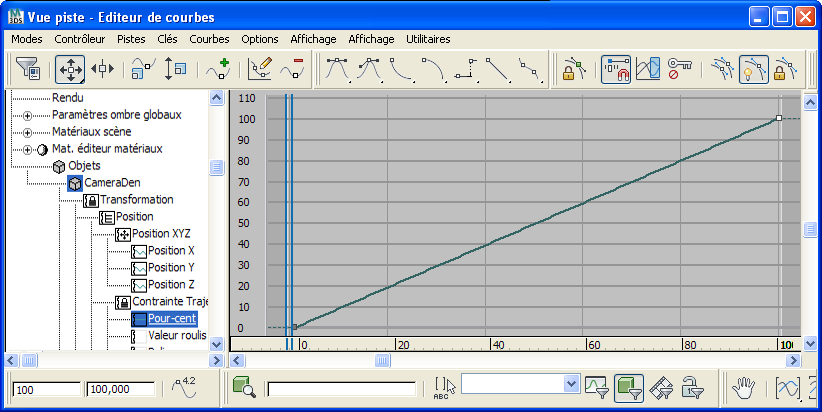
Task: Select the Position XYZ track
Action: (x=161, y=233)
